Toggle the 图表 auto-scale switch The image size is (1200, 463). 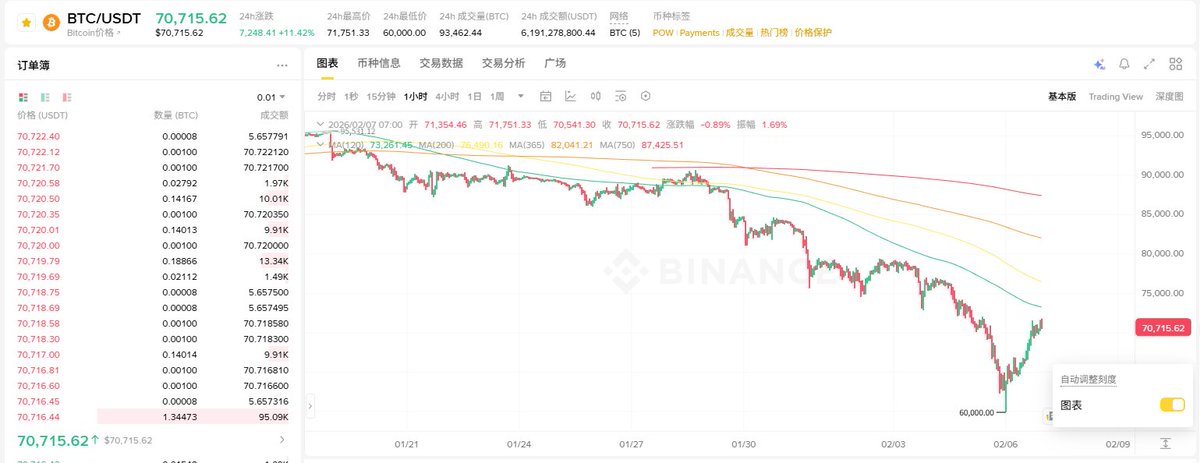coord(1172,405)
